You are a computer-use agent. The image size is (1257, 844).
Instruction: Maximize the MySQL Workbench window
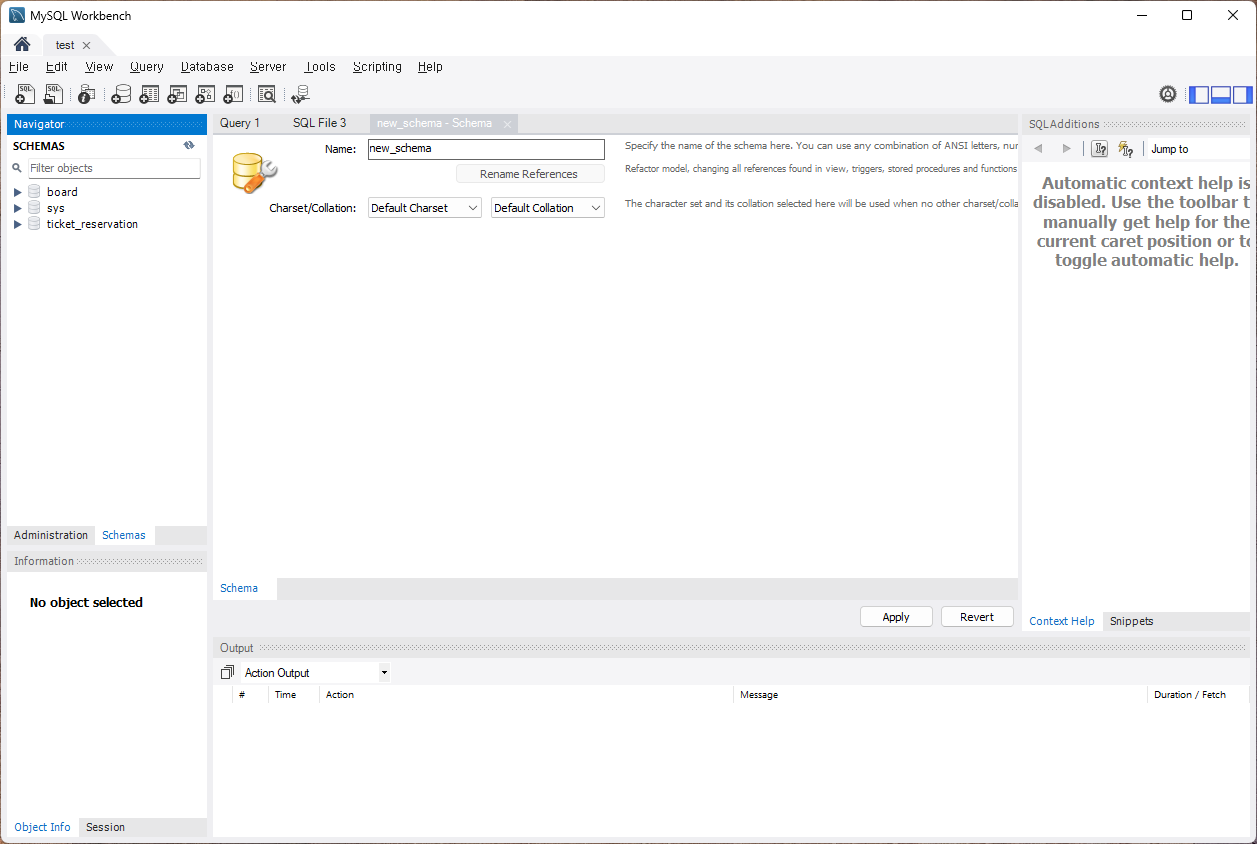(x=1187, y=15)
